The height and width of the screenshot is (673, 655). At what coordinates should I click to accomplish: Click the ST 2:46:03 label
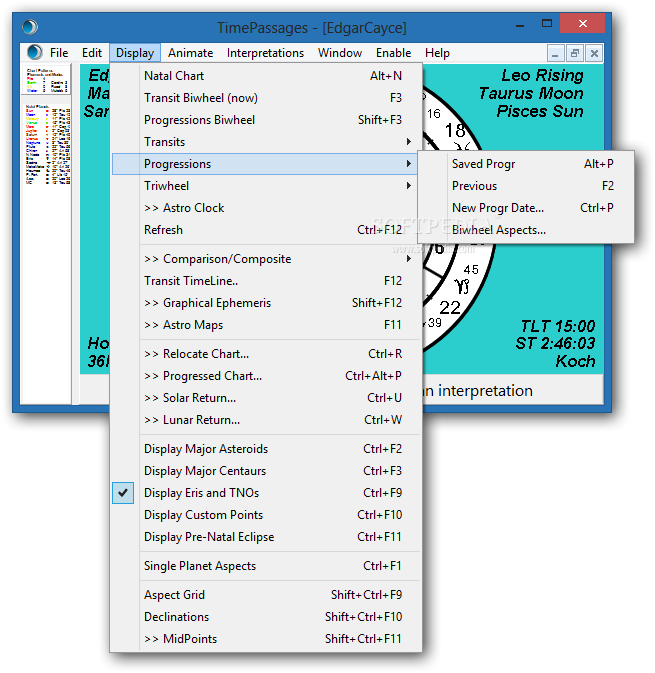(555, 343)
